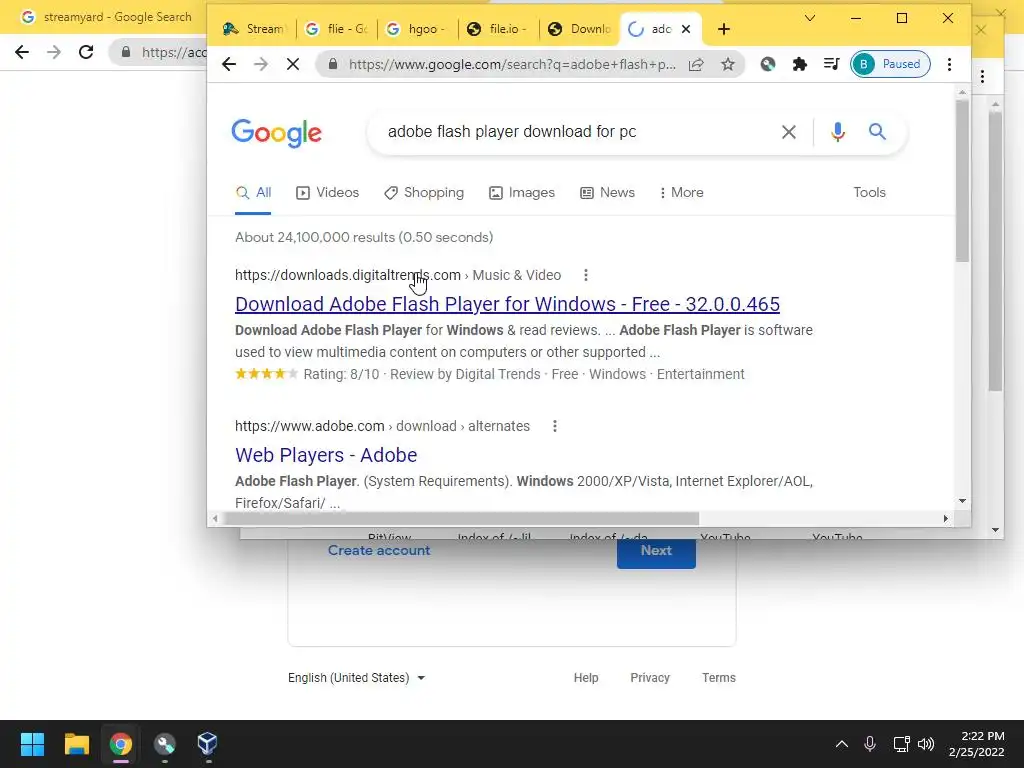Clear the search query with X
The height and width of the screenshot is (768, 1024).
789,132
